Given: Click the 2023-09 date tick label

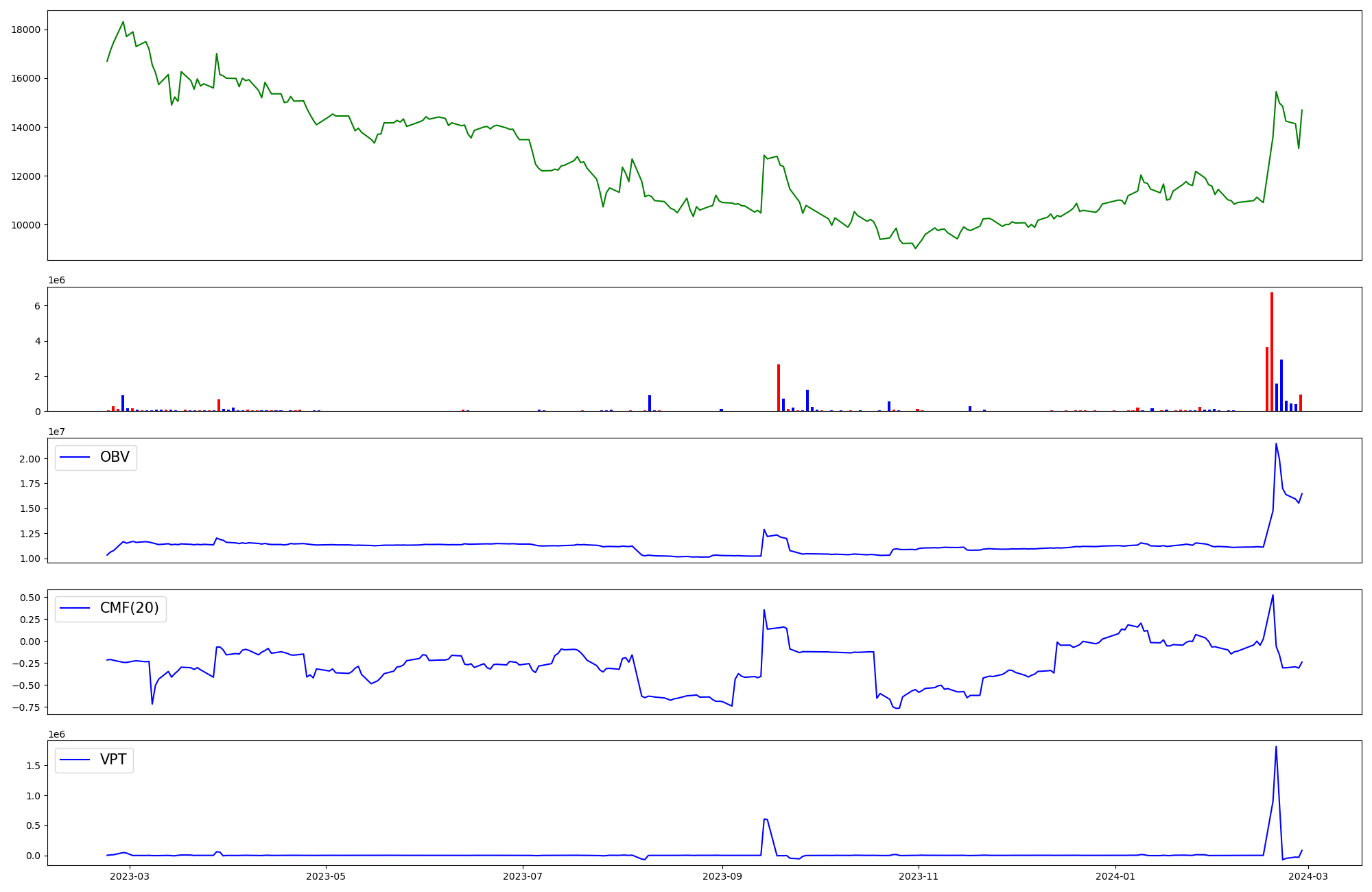Looking at the screenshot, I should (x=722, y=876).
